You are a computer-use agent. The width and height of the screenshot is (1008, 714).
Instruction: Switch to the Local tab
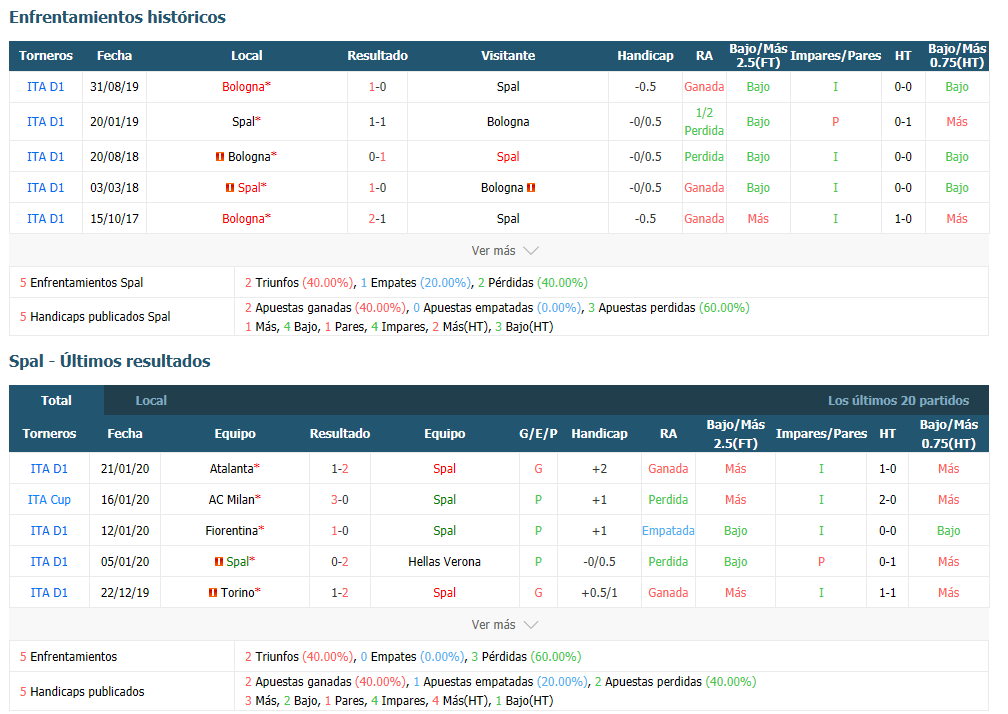click(x=151, y=400)
